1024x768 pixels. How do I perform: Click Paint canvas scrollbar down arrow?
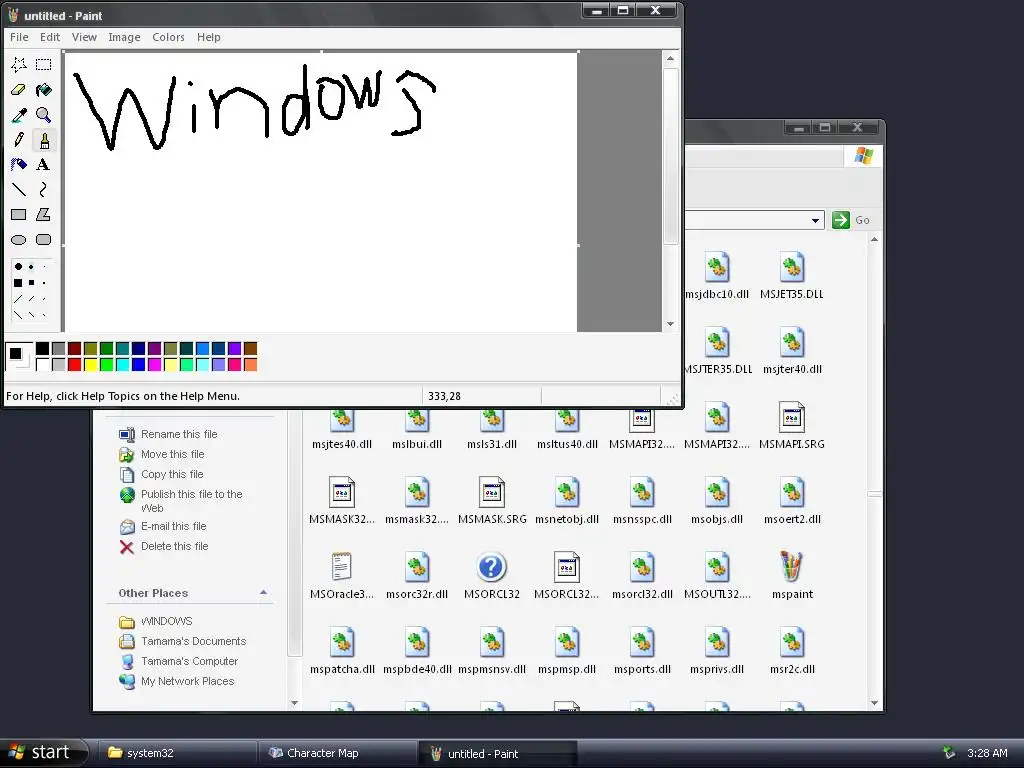point(670,324)
